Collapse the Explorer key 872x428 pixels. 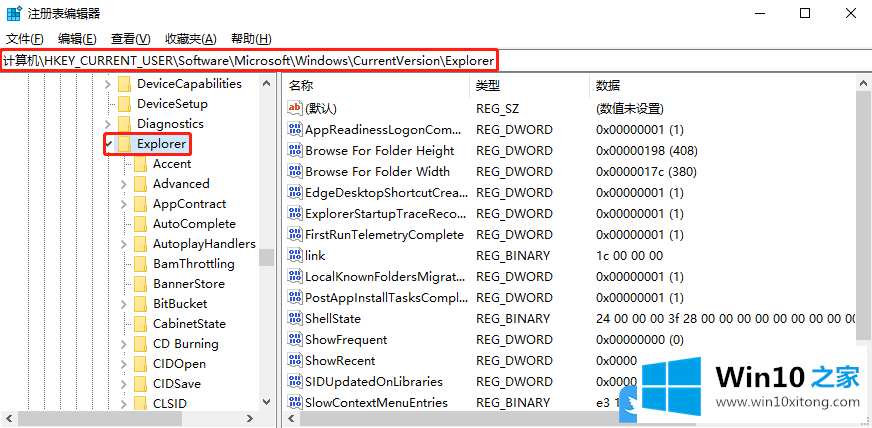tap(108, 144)
